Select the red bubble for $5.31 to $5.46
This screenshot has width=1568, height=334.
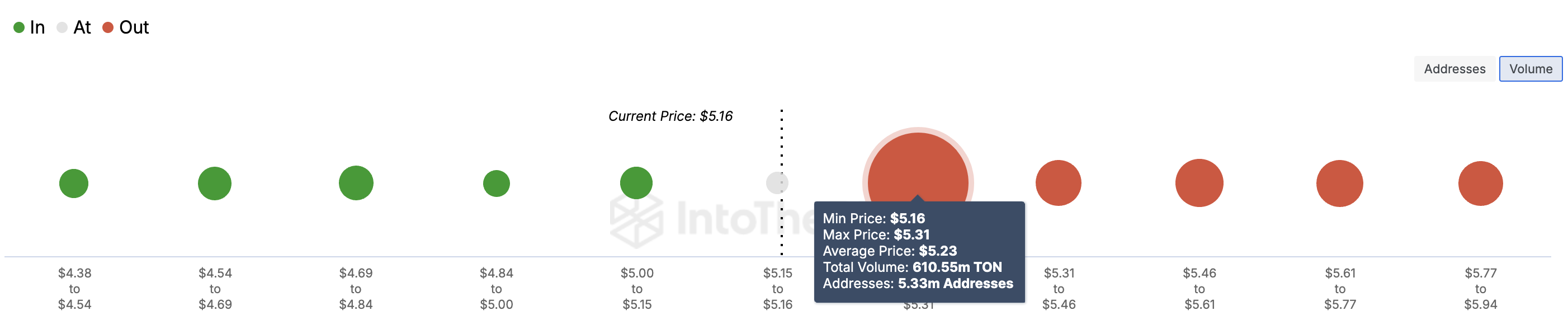(1059, 183)
